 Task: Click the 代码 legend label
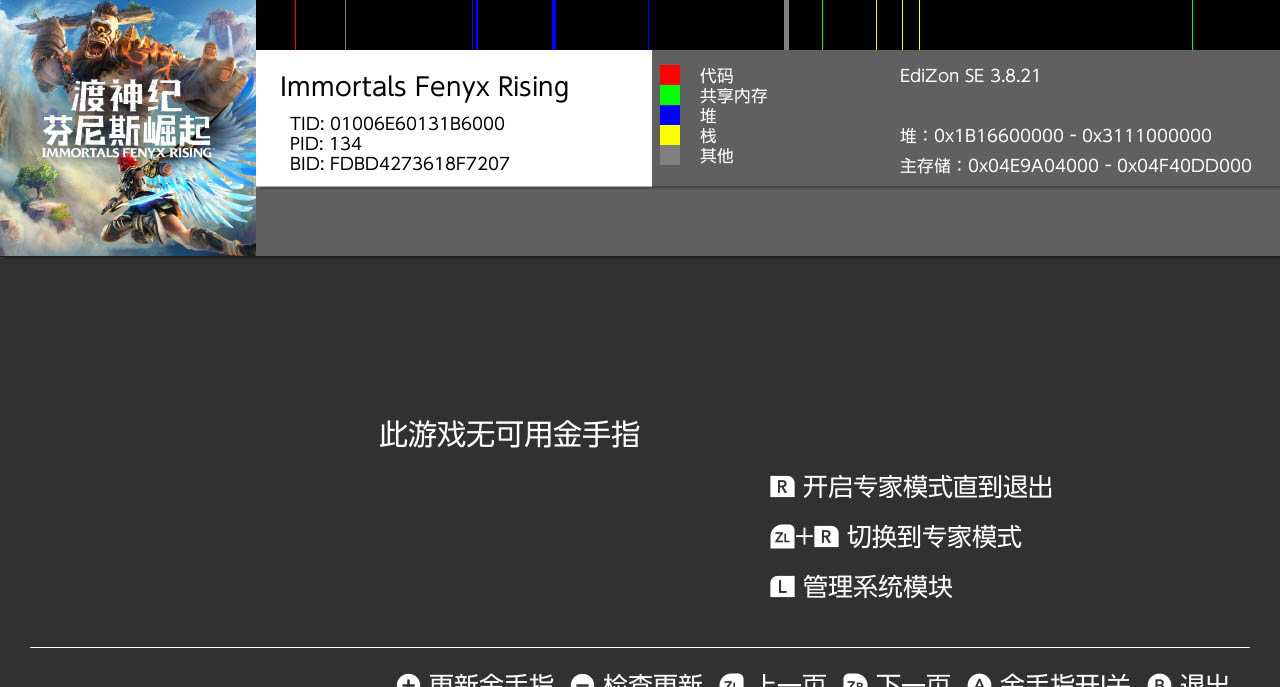717,76
